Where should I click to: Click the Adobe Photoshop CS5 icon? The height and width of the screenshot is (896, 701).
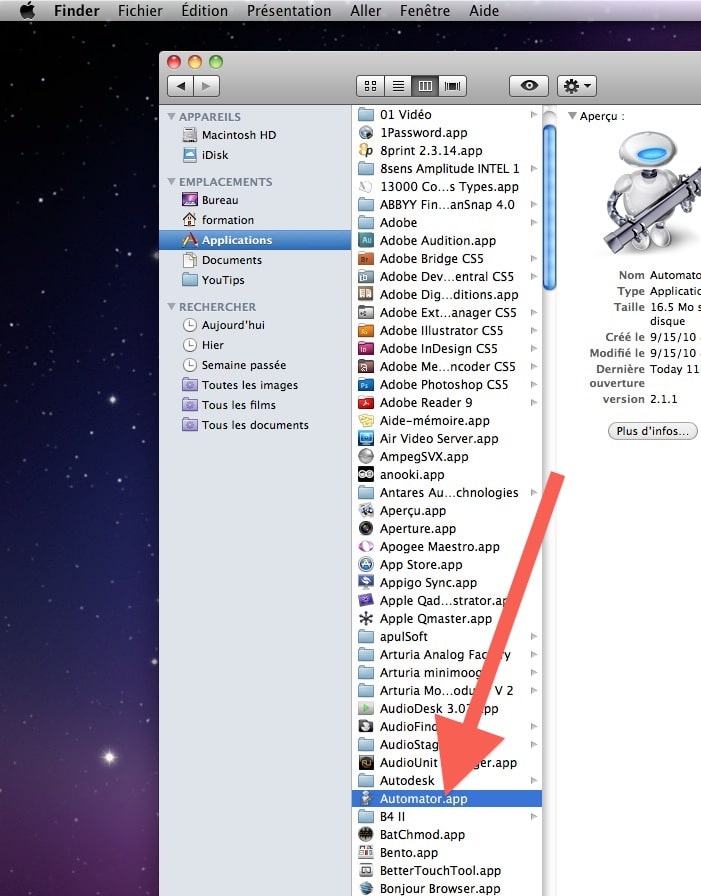click(366, 385)
